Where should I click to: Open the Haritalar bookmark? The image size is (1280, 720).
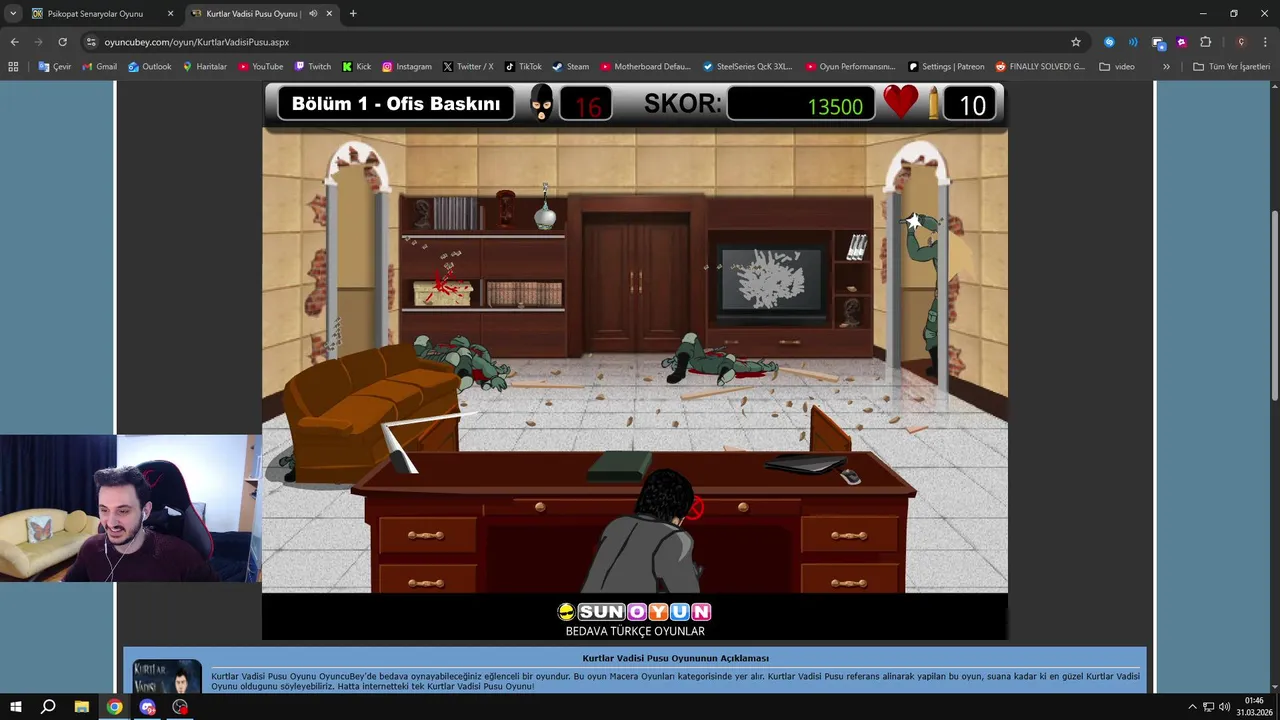[204, 67]
